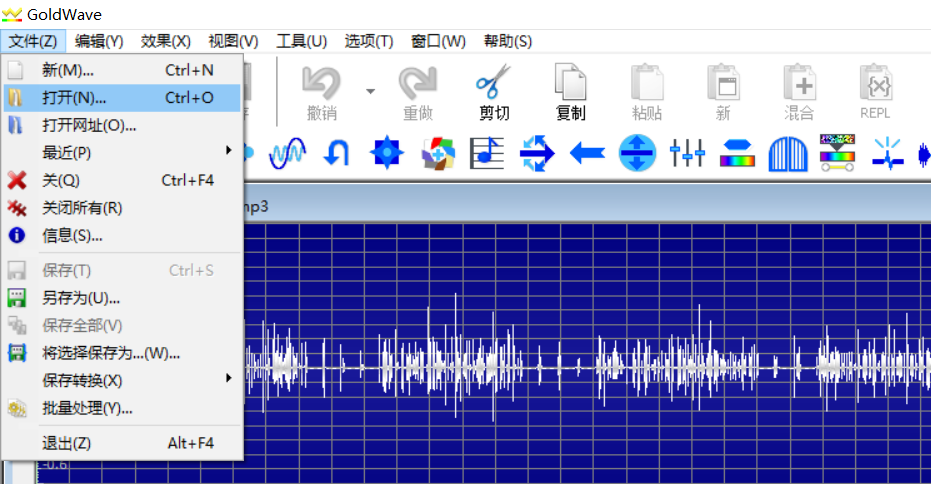Click the waveform display of the mp3 file
Viewport: 931px width, 484px height.
tap(587, 353)
